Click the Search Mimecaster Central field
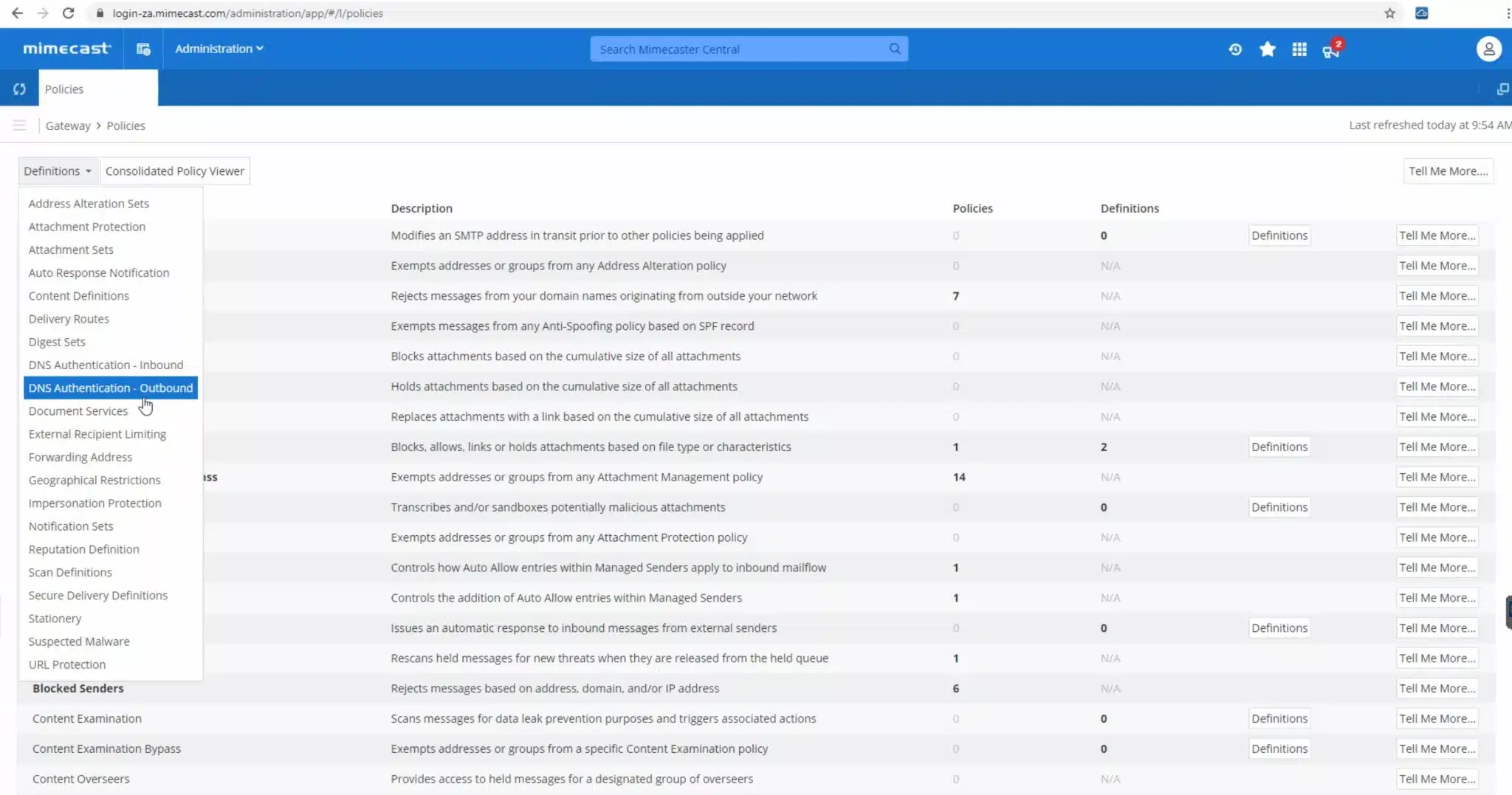 point(738,49)
